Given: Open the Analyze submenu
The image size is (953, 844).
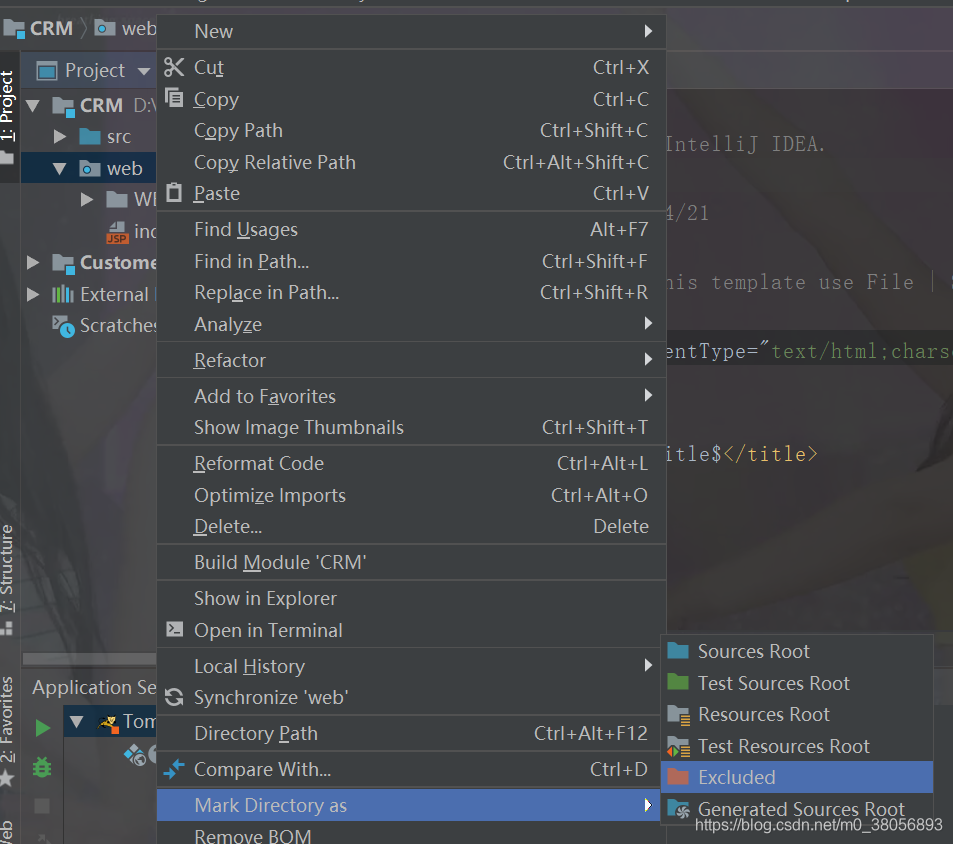Looking at the screenshot, I should (x=411, y=324).
